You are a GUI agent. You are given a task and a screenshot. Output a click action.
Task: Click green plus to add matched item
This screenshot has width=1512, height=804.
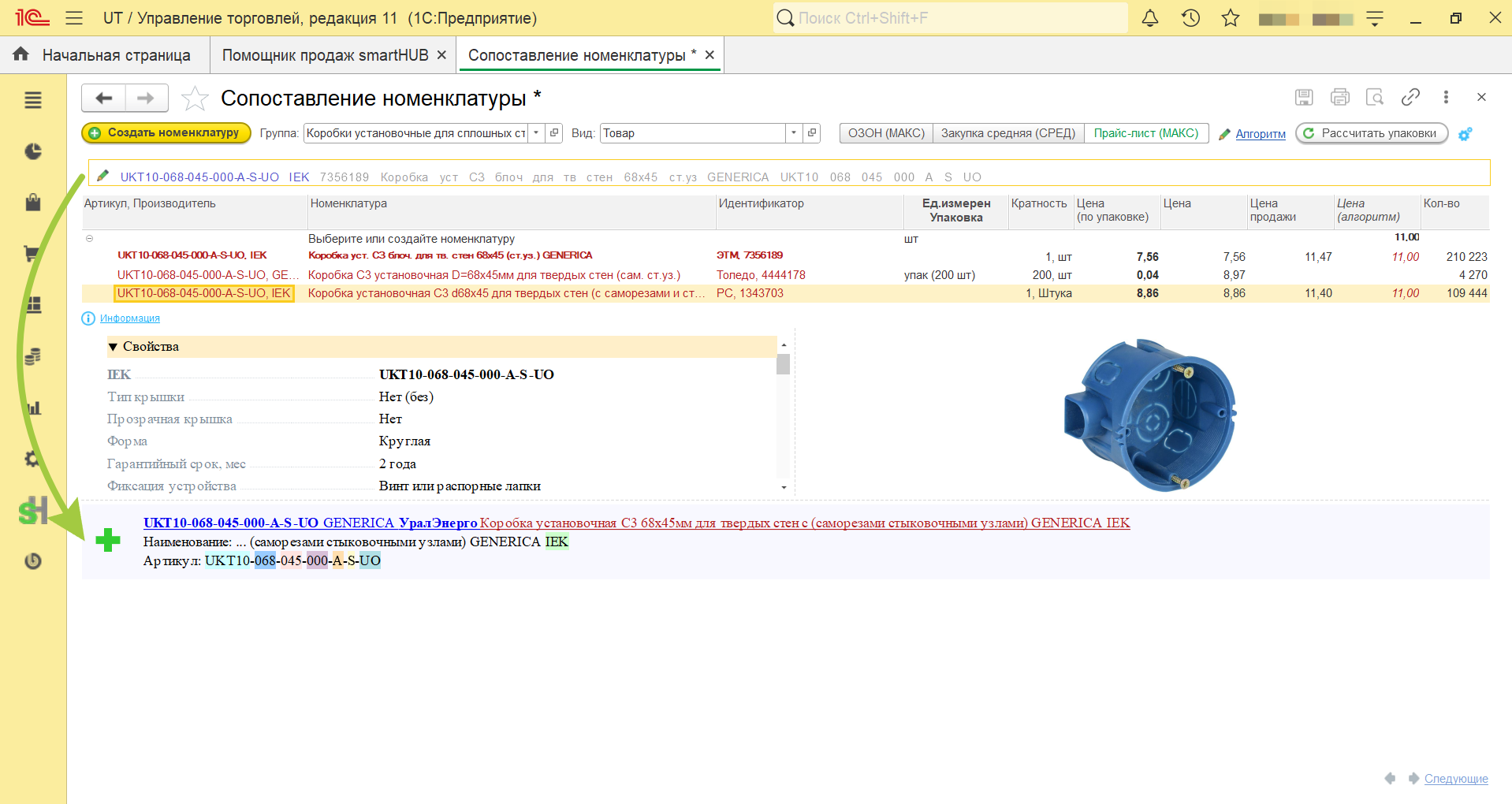(x=108, y=540)
